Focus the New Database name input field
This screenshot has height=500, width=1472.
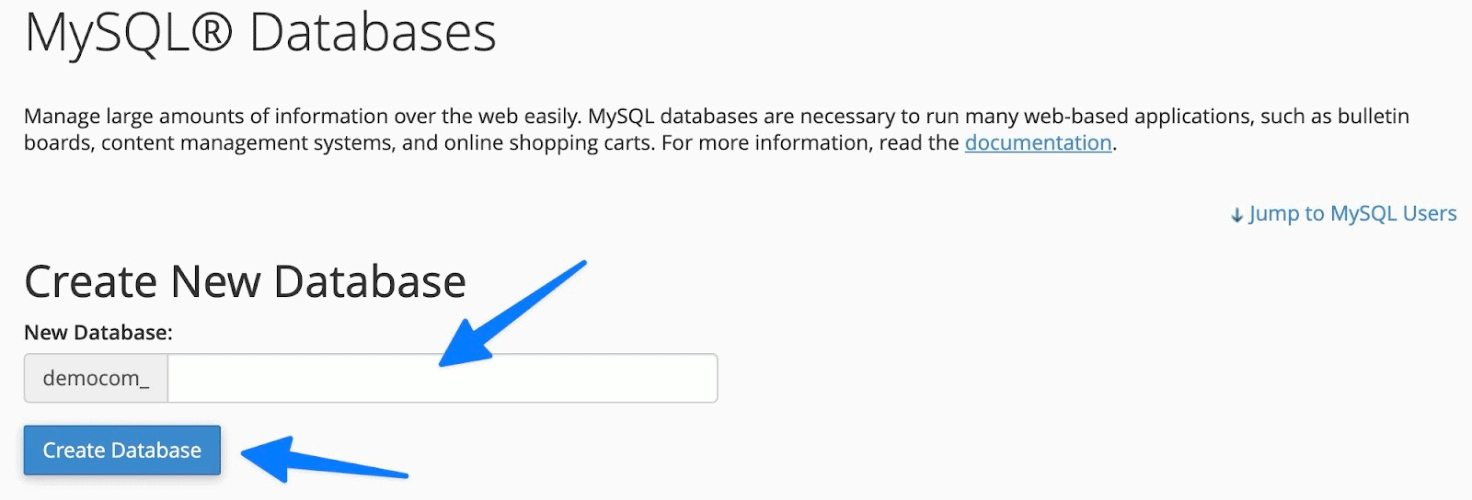pyautogui.click(x=442, y=378)
